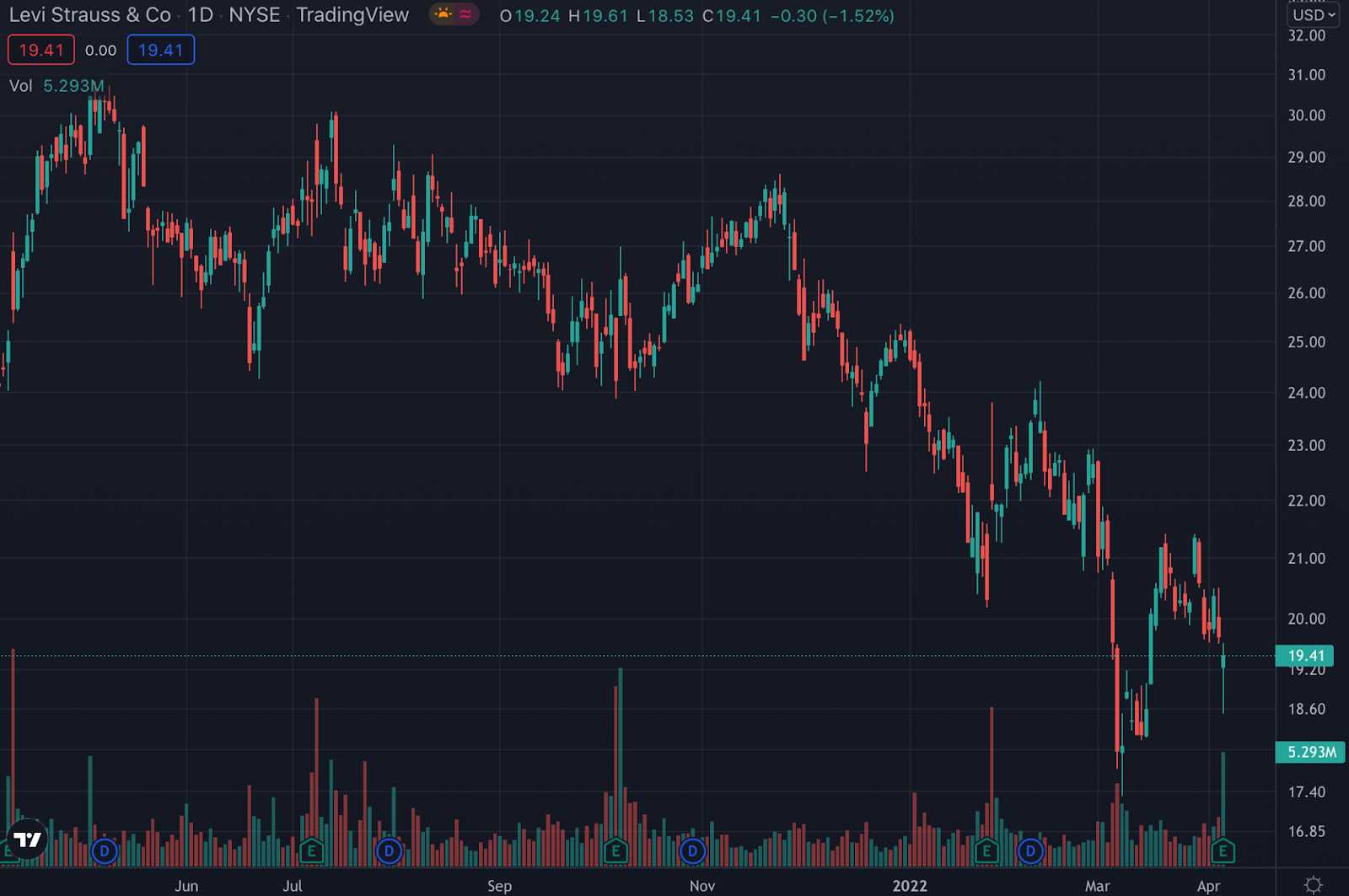Select the Vol indicator label
The width and height of the screenshot is (1349, 896).
point(21,86)
